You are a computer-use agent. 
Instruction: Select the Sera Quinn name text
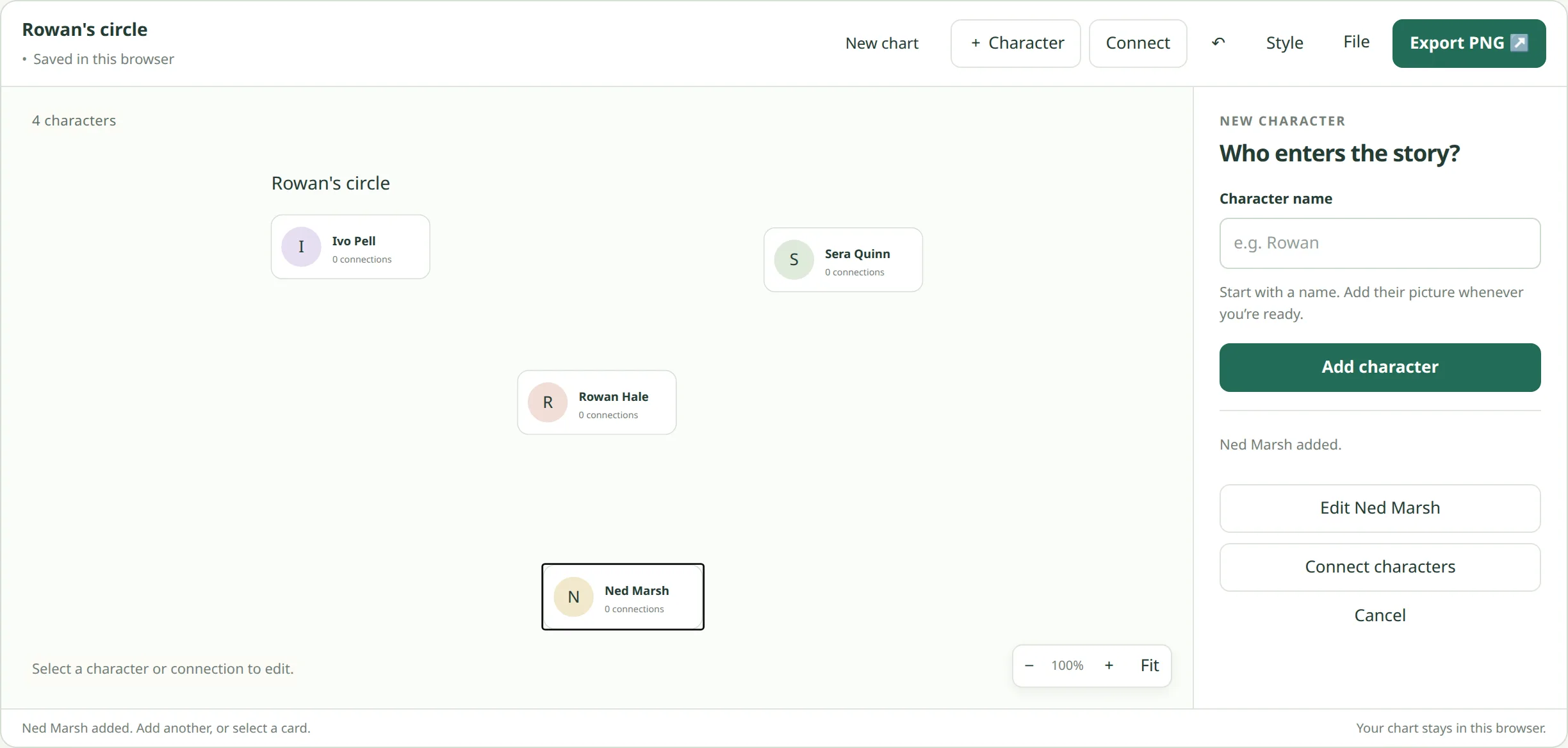click(x=857, y=254)
